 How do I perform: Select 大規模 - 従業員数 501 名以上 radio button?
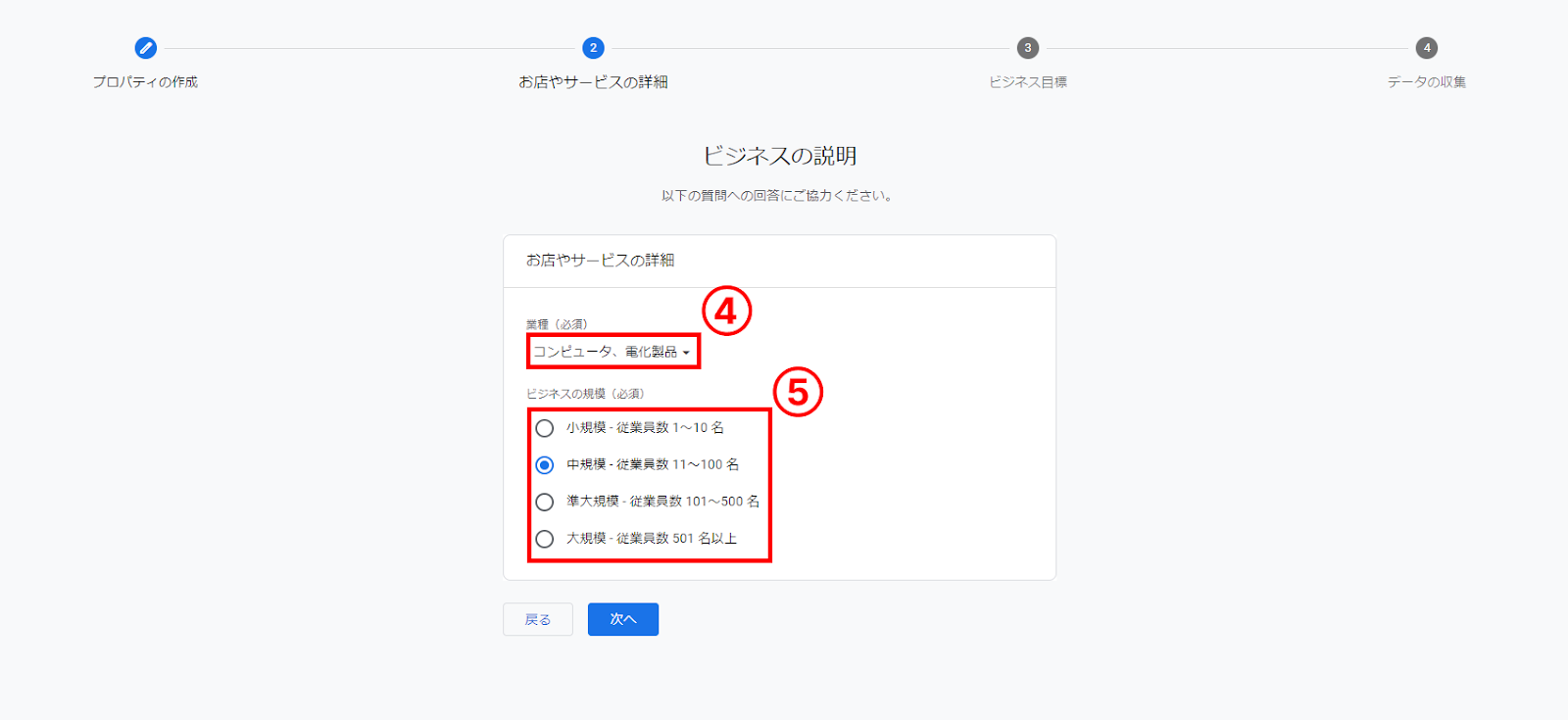point(545,539)
